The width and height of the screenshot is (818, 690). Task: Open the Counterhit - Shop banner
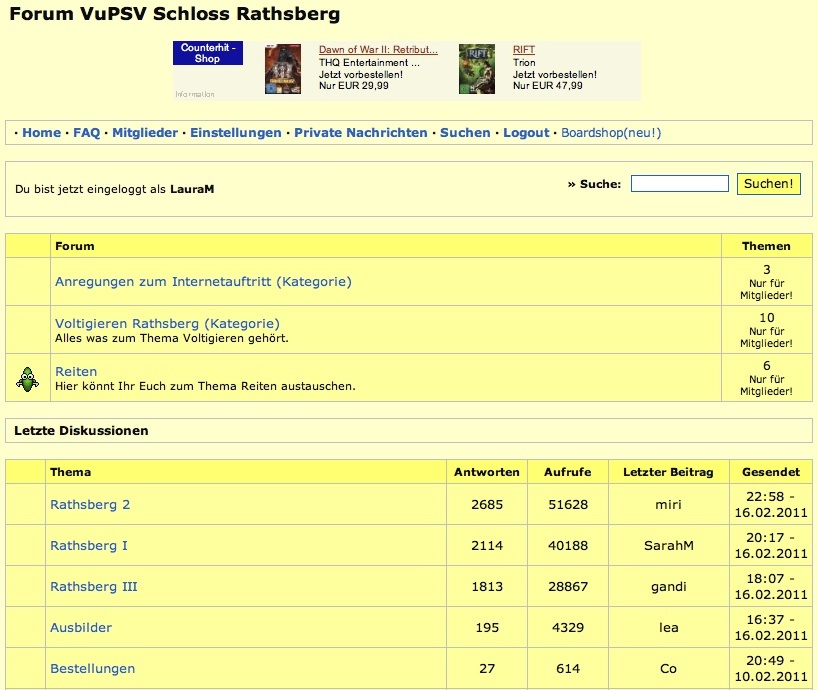208,53
